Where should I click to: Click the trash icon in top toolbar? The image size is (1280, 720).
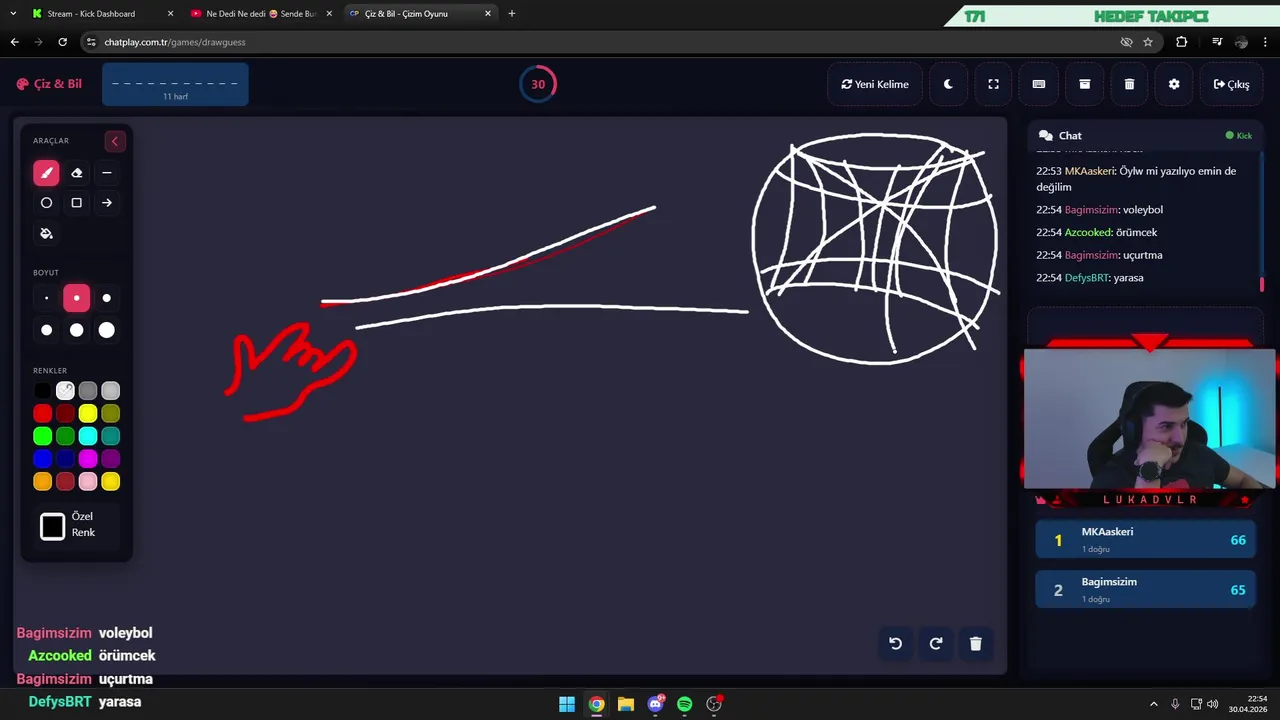tap(1129, 84)
